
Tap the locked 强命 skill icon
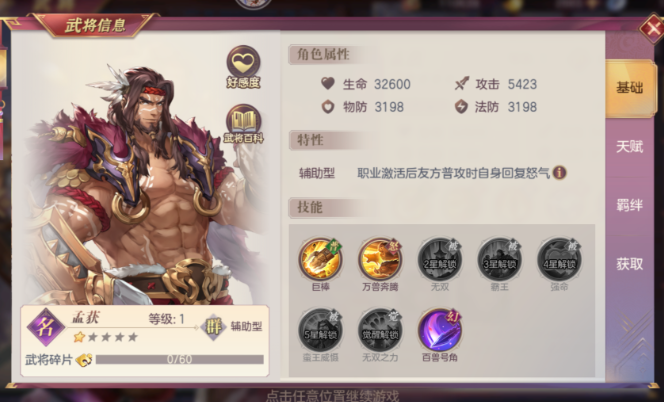[559, 259]
